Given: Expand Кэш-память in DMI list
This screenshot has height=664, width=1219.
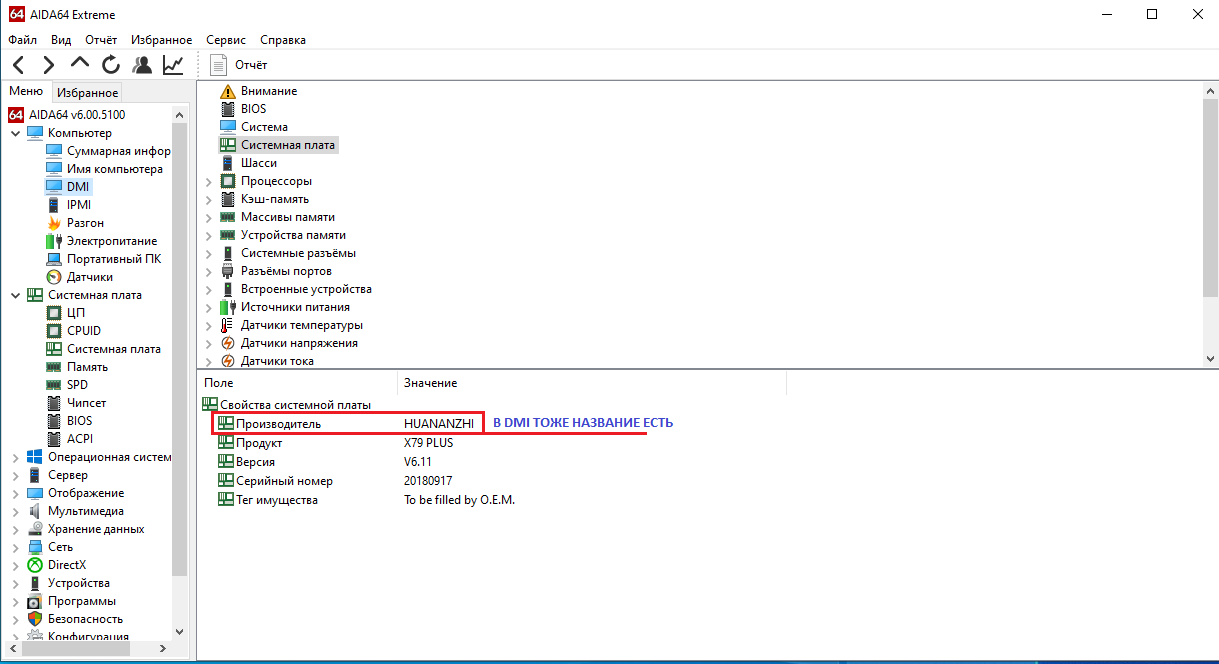Looking at the screenshot, I should click(208, 199).
